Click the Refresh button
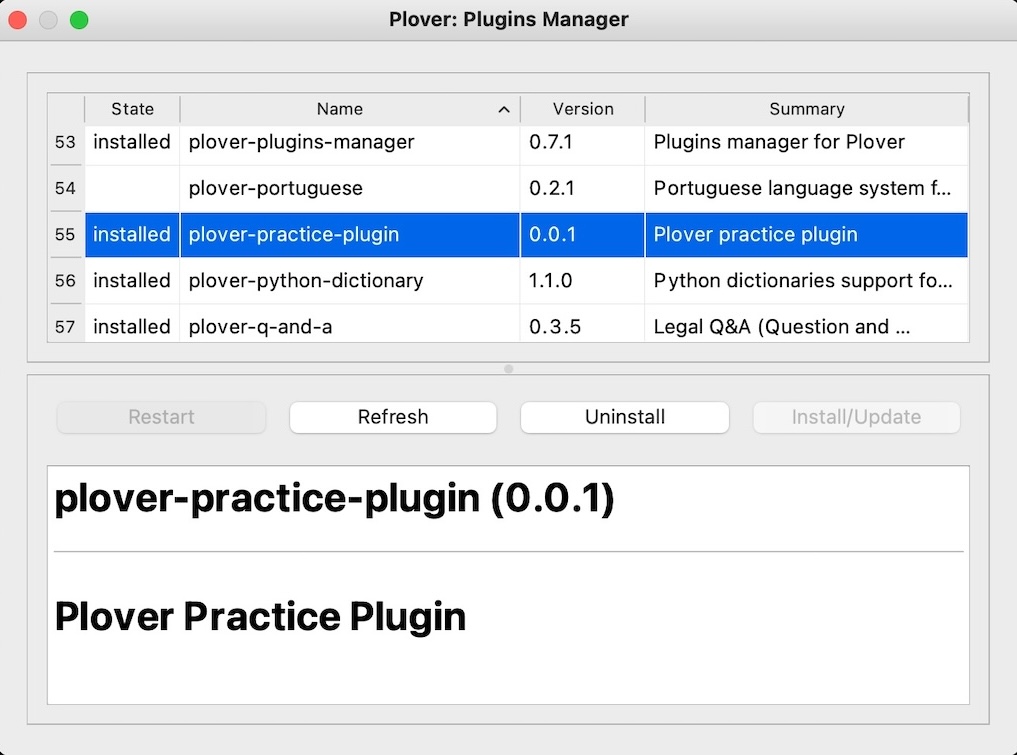Viewport: 1017px width, 755px height. click(393, 417)
